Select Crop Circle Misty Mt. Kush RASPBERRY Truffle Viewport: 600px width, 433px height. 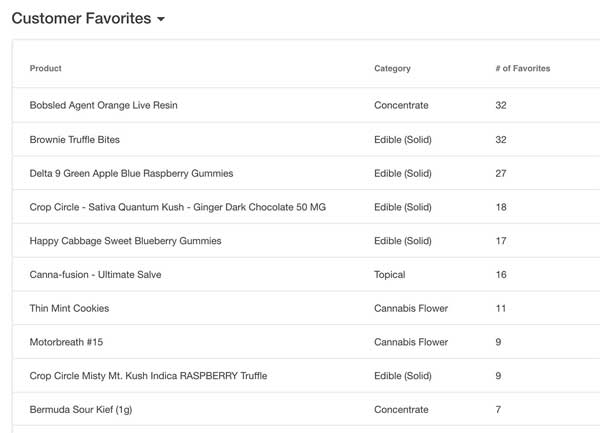click(x=148, y=376)
